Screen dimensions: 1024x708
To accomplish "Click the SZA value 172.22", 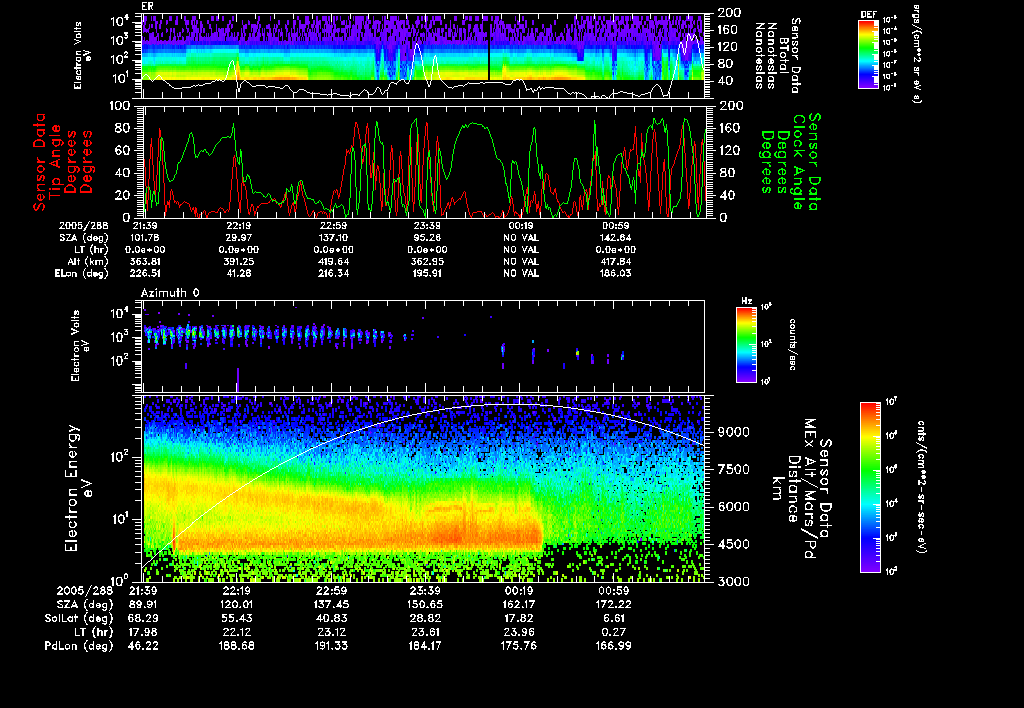I will [x=613, y=604].
